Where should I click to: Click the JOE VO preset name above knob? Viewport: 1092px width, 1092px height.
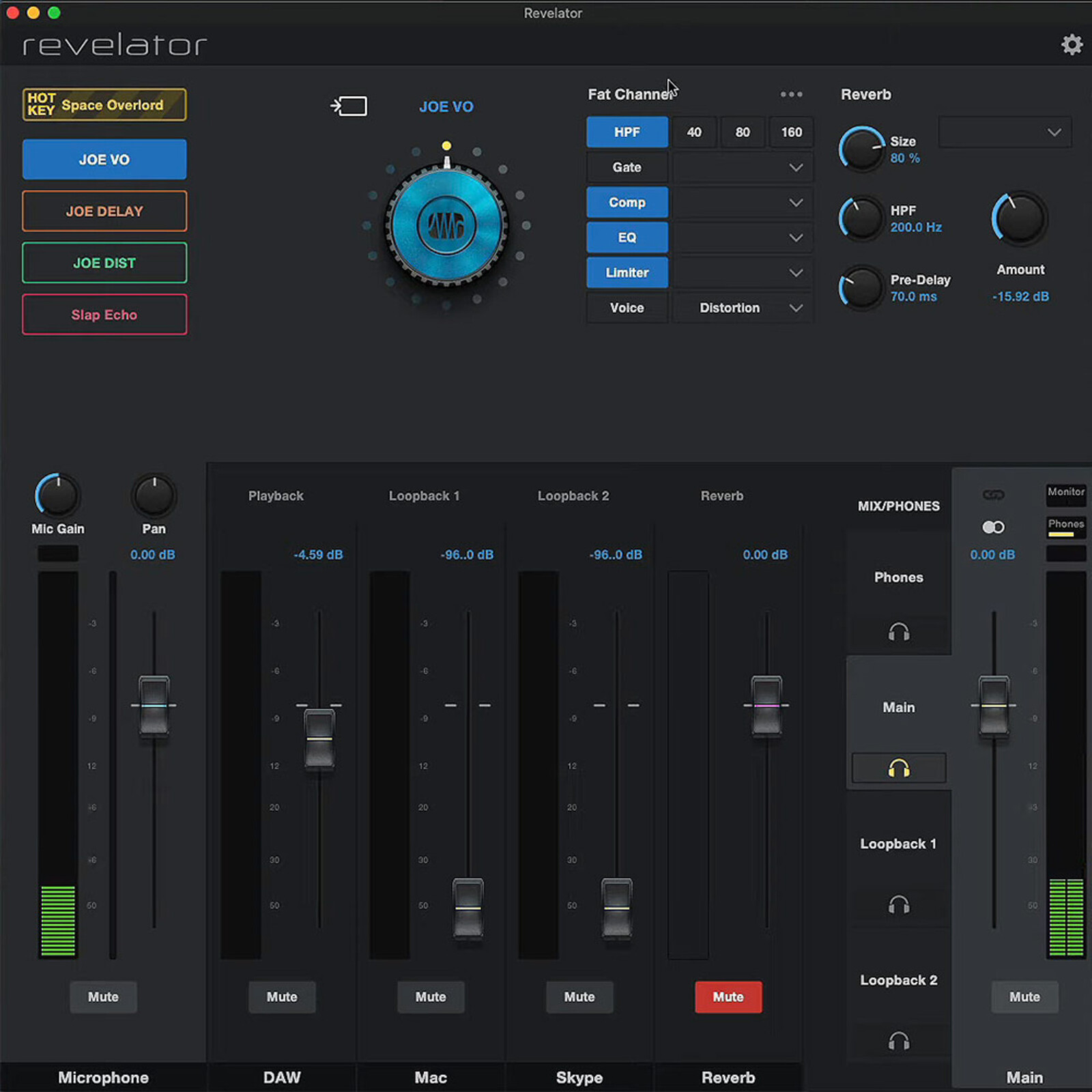click(446, 106)
